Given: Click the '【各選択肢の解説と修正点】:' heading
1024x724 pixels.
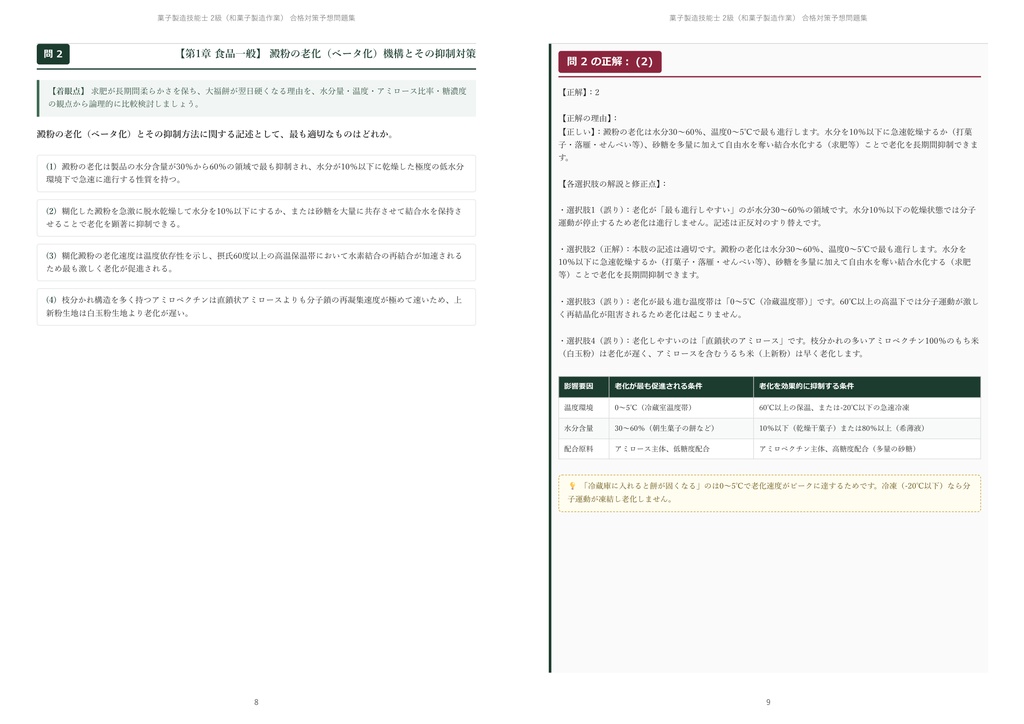Looking at the screenshot, I should tap(613, 184).
